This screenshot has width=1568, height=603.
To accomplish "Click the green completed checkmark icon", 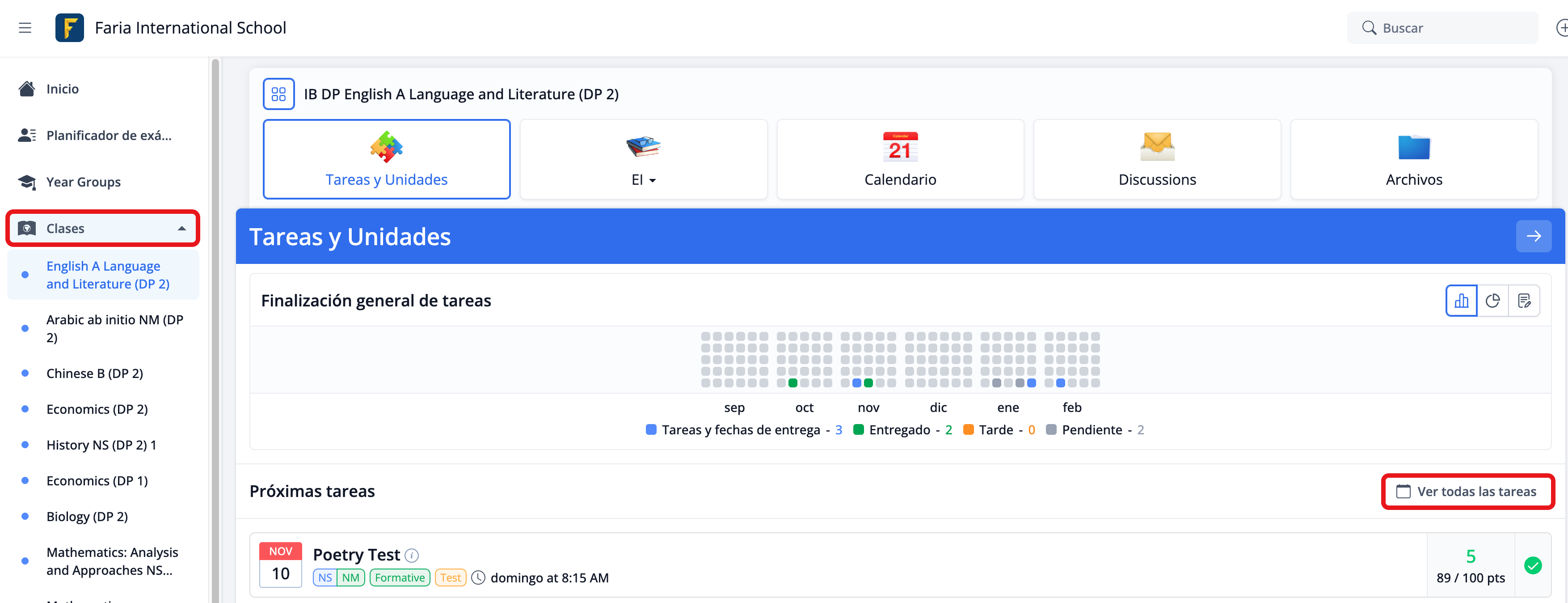I will (x=1533, y=566).
